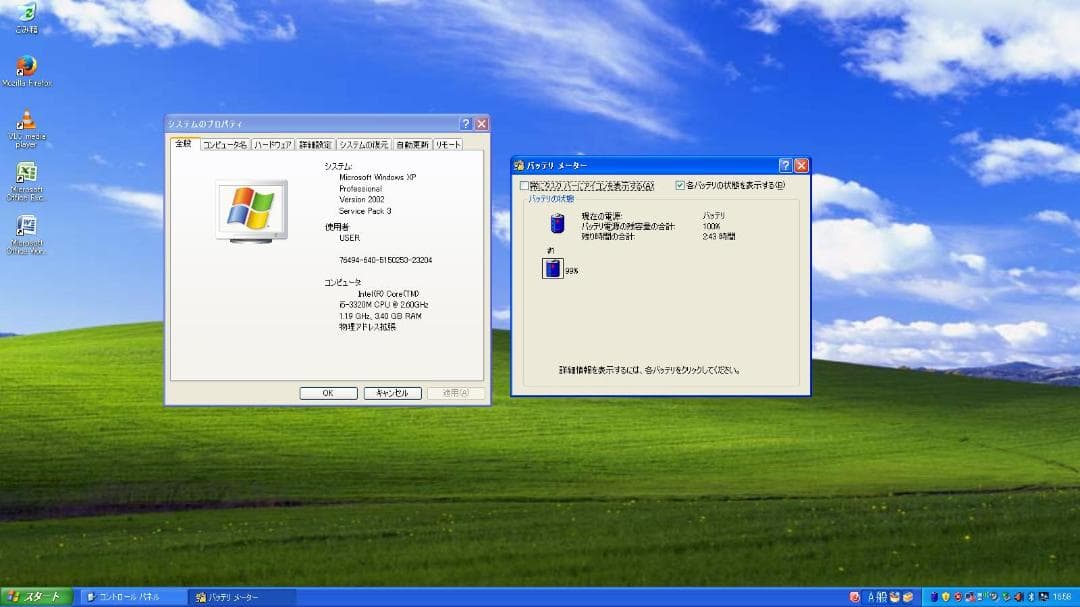Click the clock in the taskbar
Screen dimensions: 1080x607
pyautogui.click(x=1063, y=597)
